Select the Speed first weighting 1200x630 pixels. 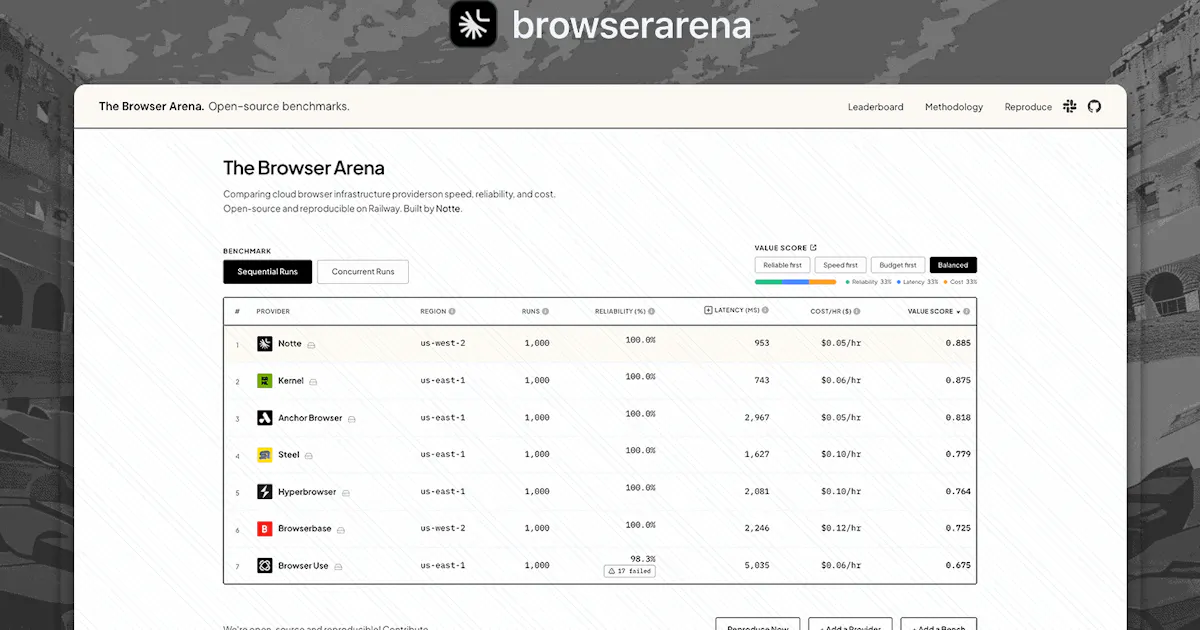click(x=840, y=265)
